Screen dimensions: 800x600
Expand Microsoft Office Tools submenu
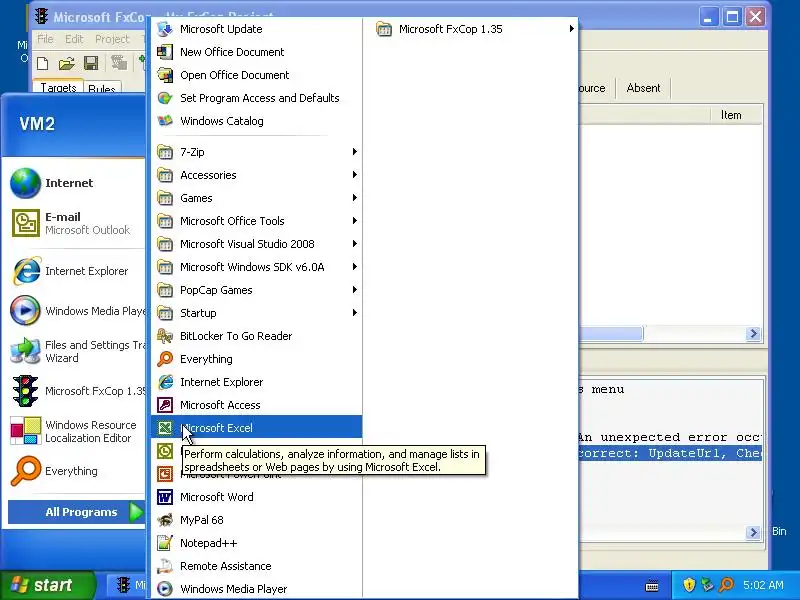pos(256,221)
